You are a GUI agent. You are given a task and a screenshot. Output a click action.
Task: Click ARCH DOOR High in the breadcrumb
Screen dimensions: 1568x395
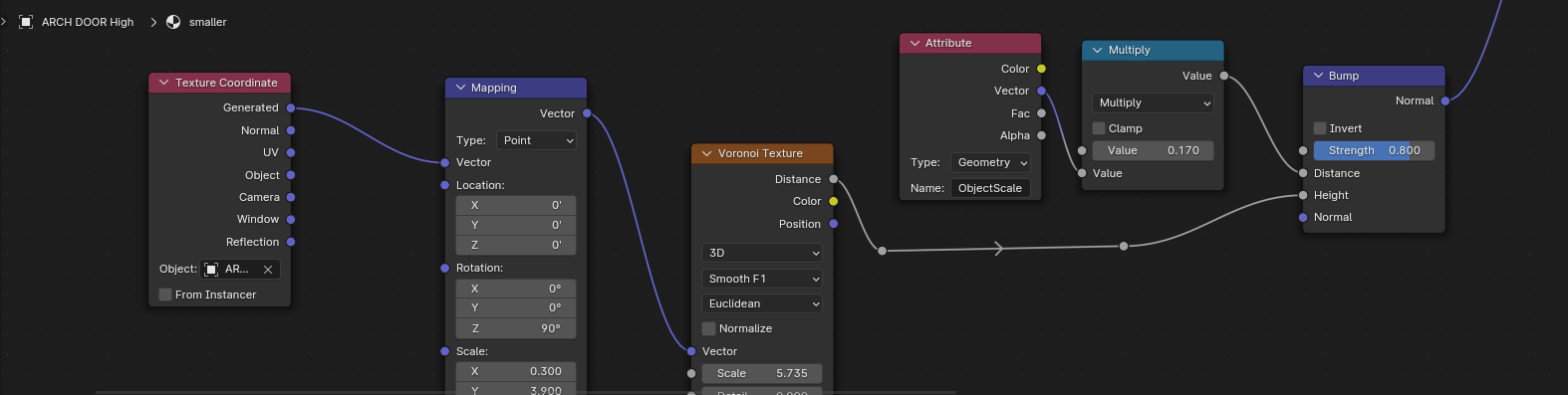coord(88,22)
